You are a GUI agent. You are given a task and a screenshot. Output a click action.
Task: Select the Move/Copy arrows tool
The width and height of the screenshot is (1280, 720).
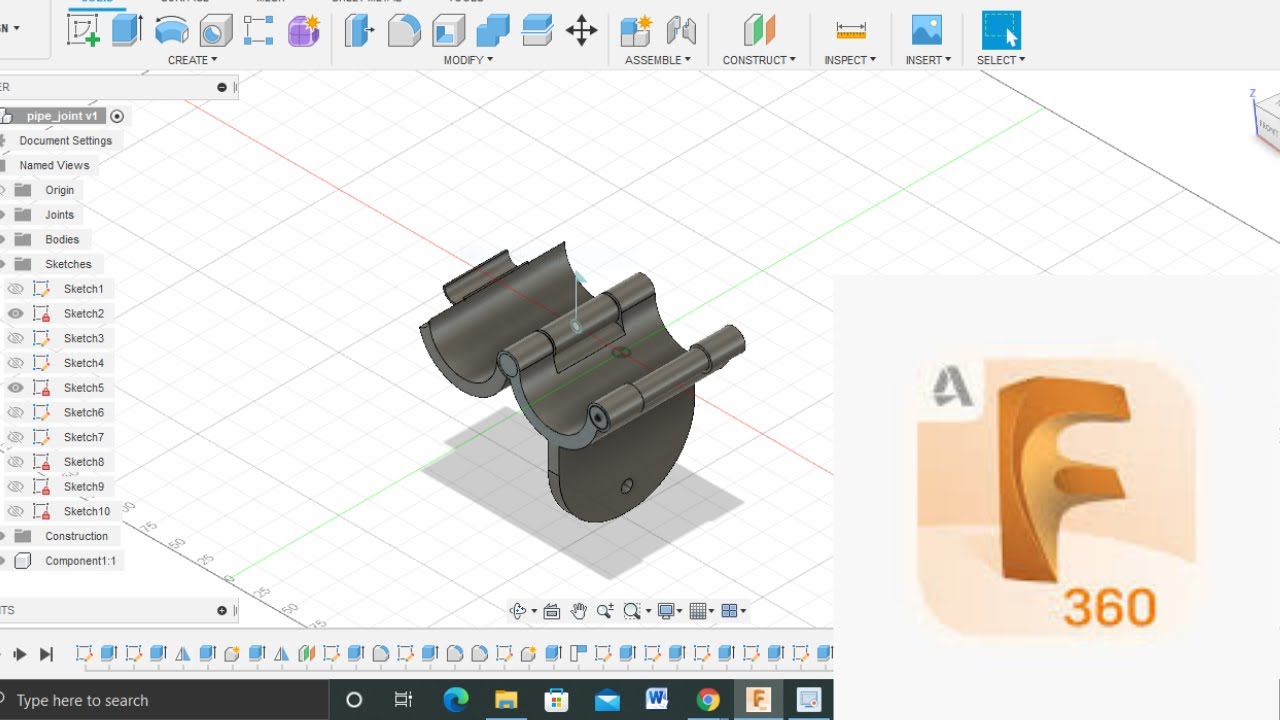point(581,31)
